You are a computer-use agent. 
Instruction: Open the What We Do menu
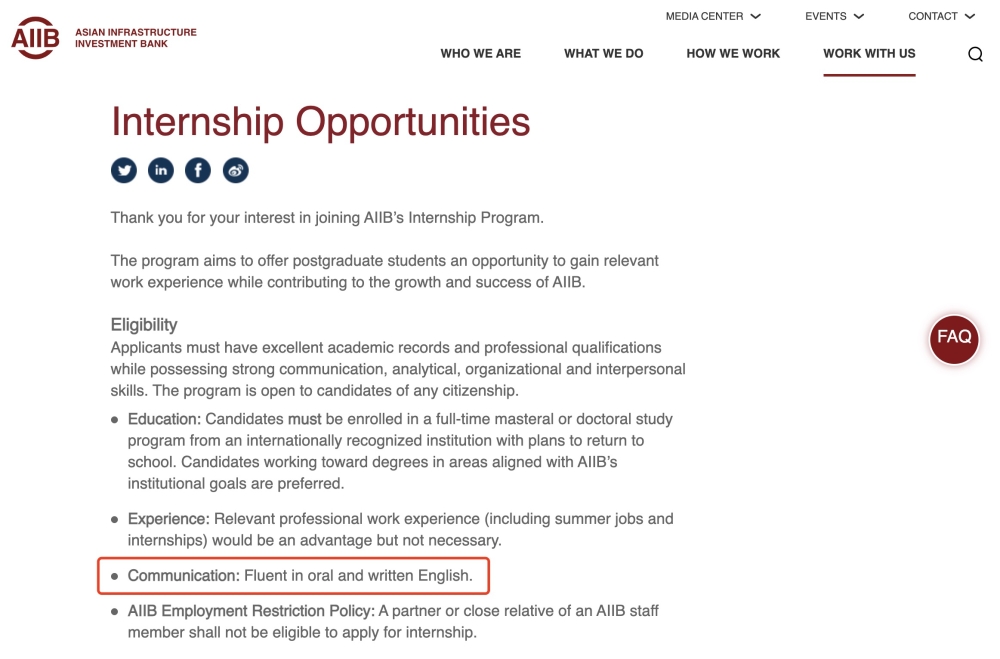603,54
